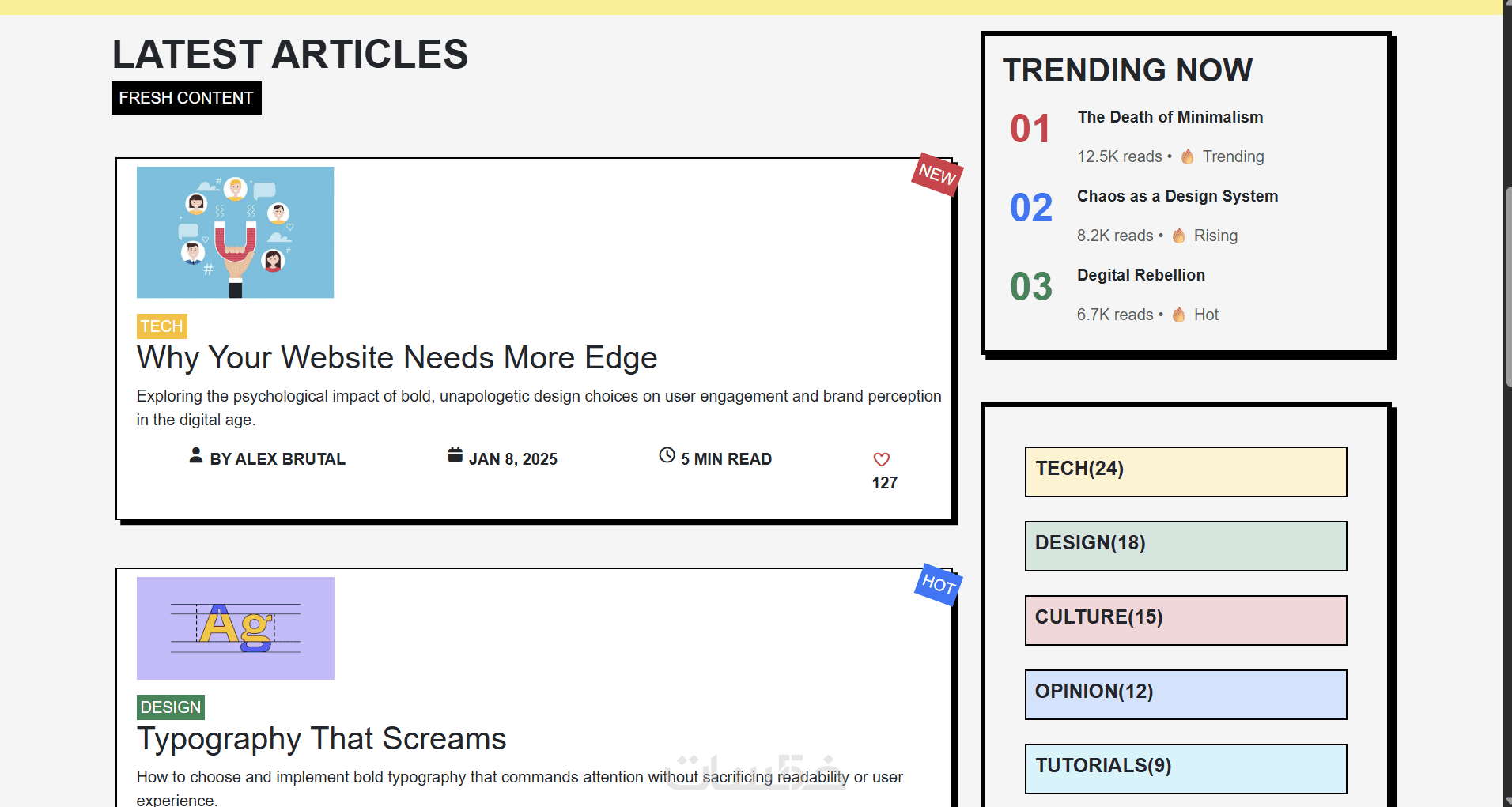Click the blue rank number '02'
1512x807 pixels.
pos(1030,208)
